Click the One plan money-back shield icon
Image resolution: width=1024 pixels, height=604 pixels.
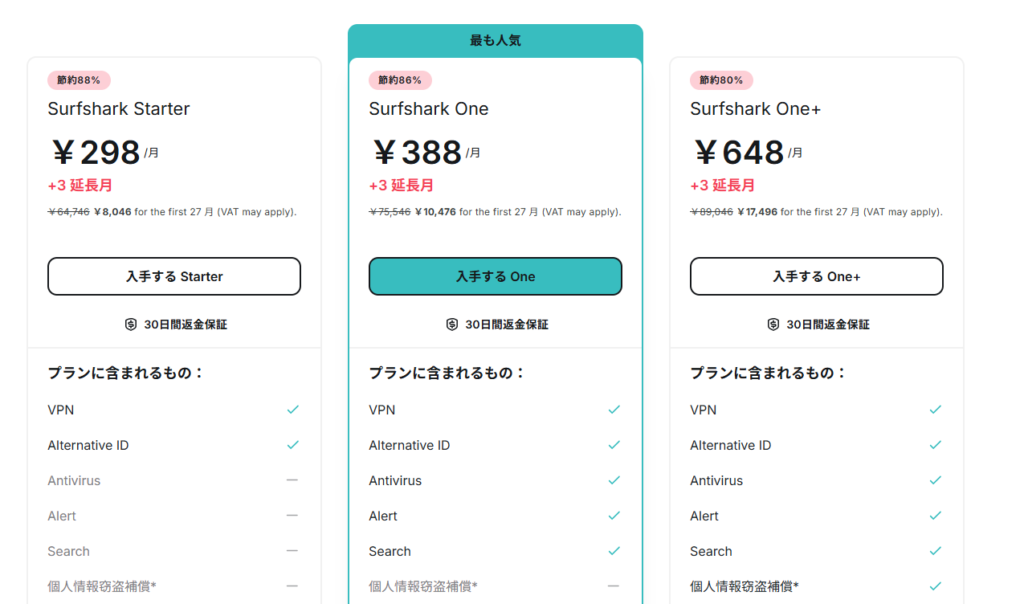[x=452, y=325]
